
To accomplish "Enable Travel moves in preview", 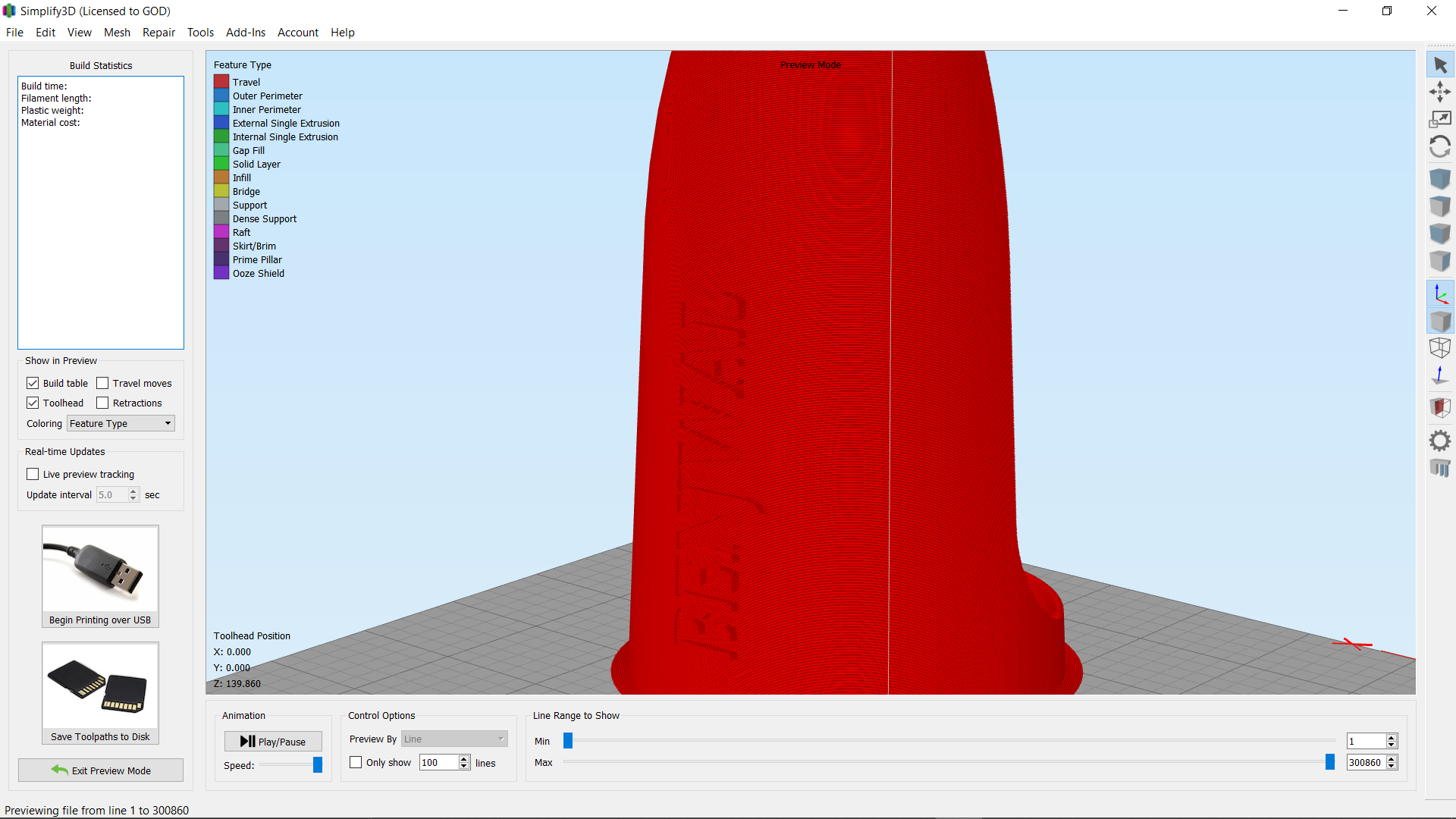I will (x=103, y=383).
